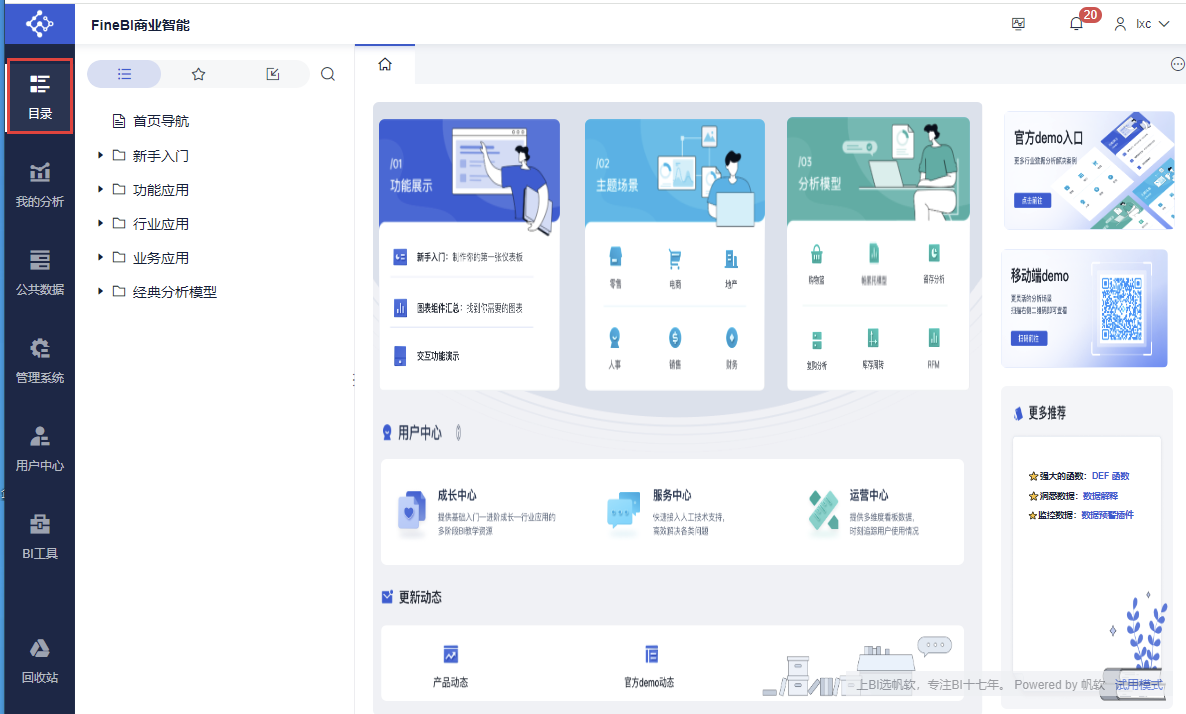Collapse the directory panel via divider handle
This screenshot has height=714, width=1186.
click(x=353, y=380)
